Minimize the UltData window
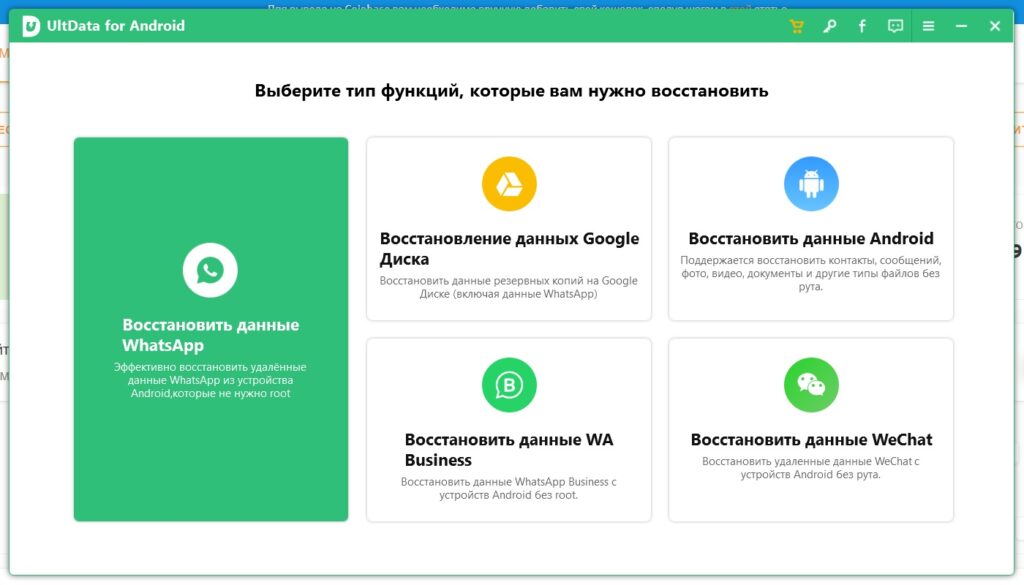 click(x=961, y=26)
